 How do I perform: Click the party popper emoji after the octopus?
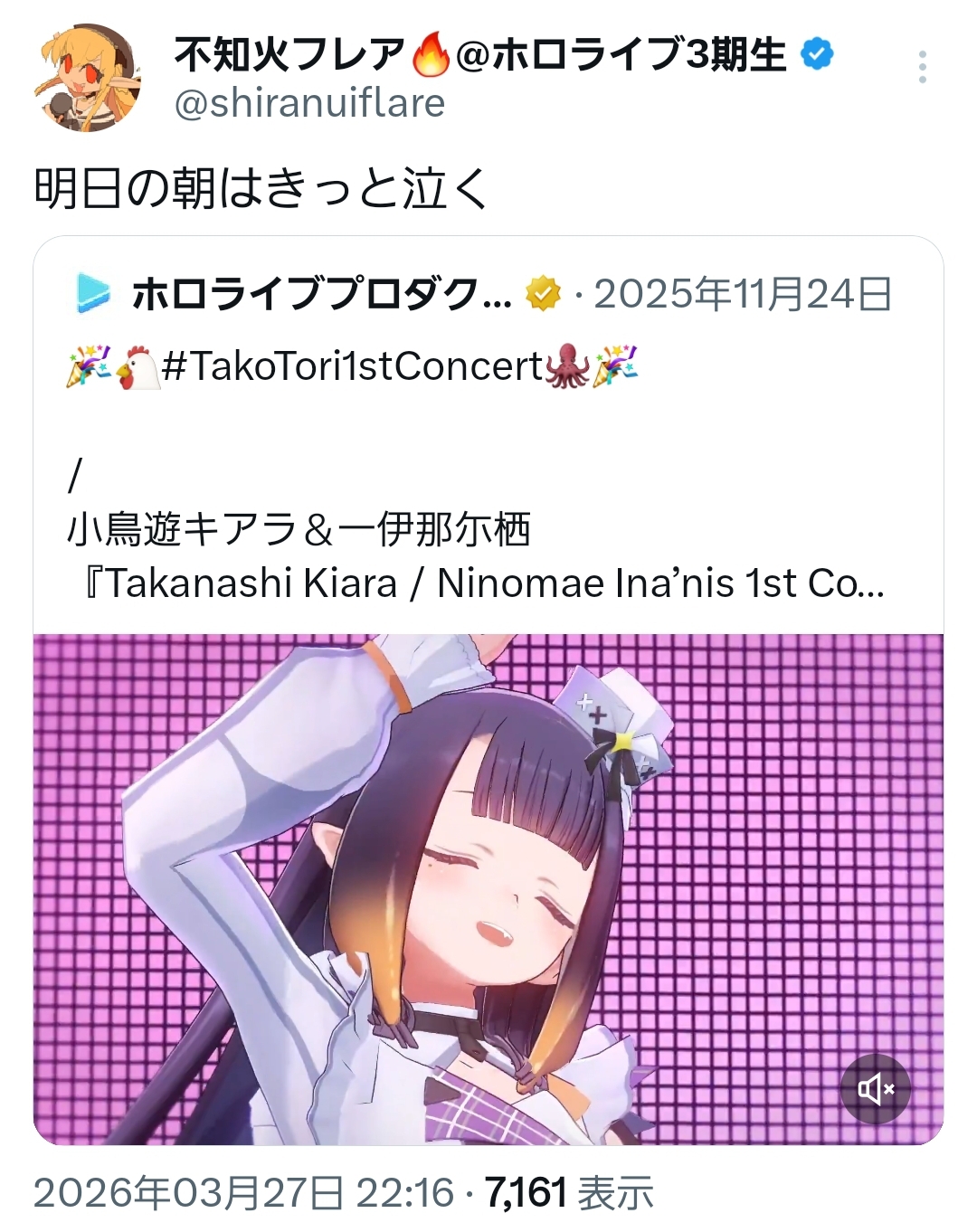coord(615,366)
